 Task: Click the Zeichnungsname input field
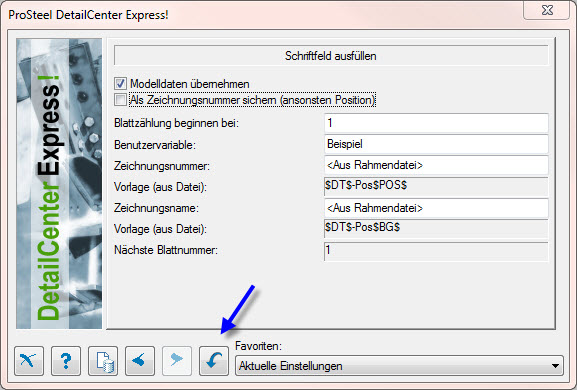coord(436,208)
